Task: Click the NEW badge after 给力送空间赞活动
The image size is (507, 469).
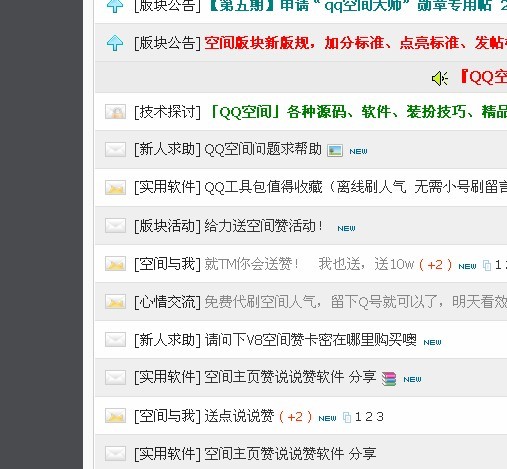Action: 346,229
